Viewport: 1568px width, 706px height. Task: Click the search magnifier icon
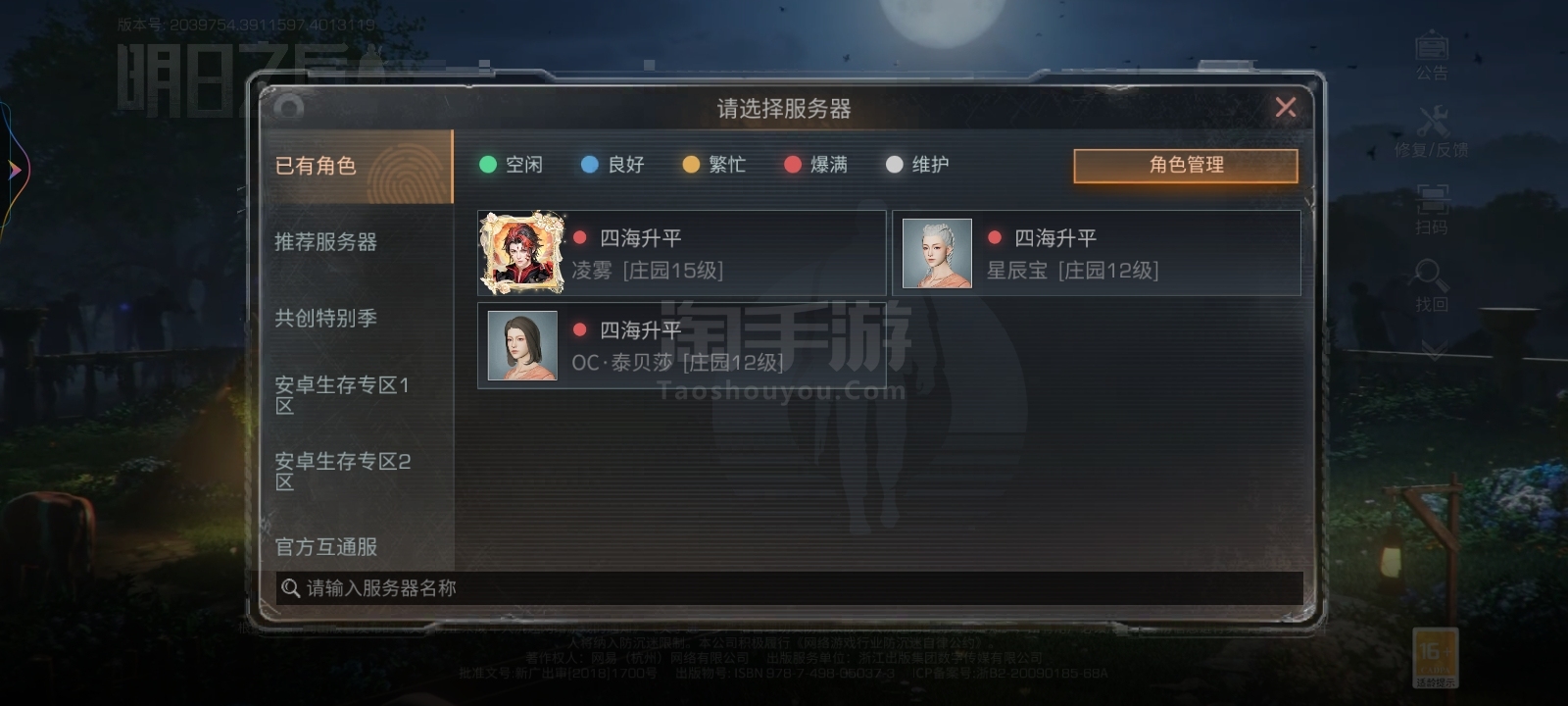(x=290, y=588)
